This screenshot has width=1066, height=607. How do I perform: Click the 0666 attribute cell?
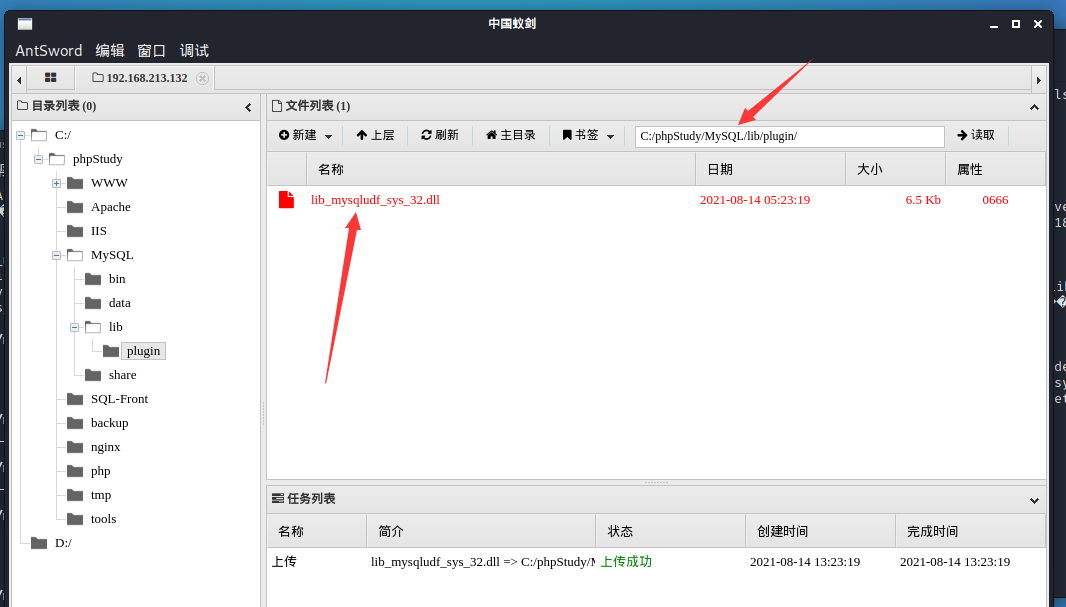pyautogui.click(x=995, y=200)
